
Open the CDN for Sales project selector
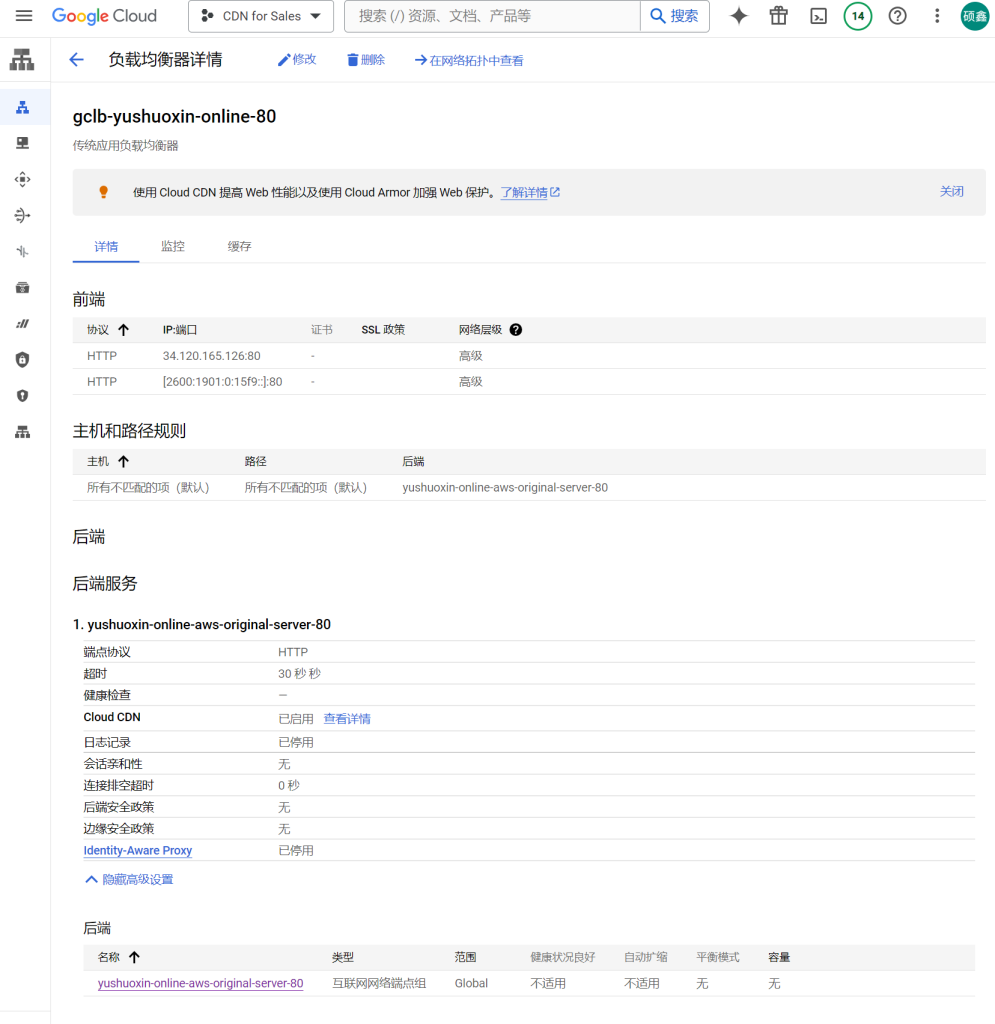[x=261, y=16]
